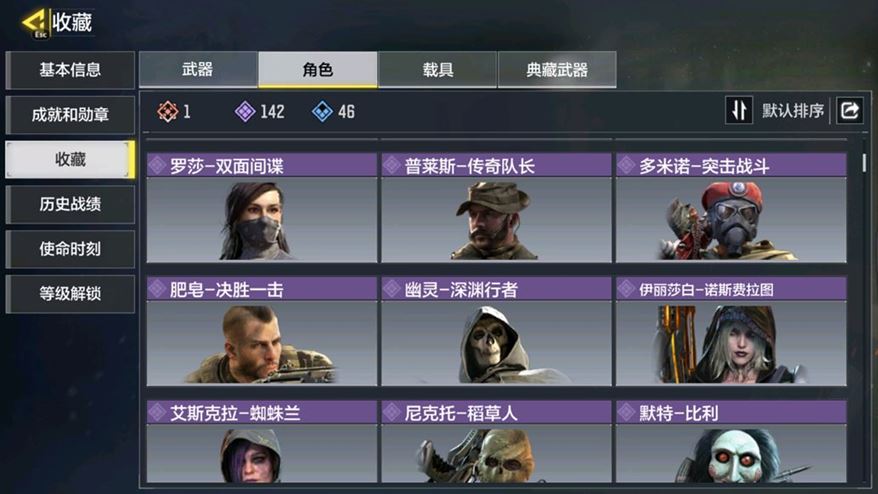Open the 典藏武器 tab
Viewport: 878px width, 494px height.
tap(557, 69)
